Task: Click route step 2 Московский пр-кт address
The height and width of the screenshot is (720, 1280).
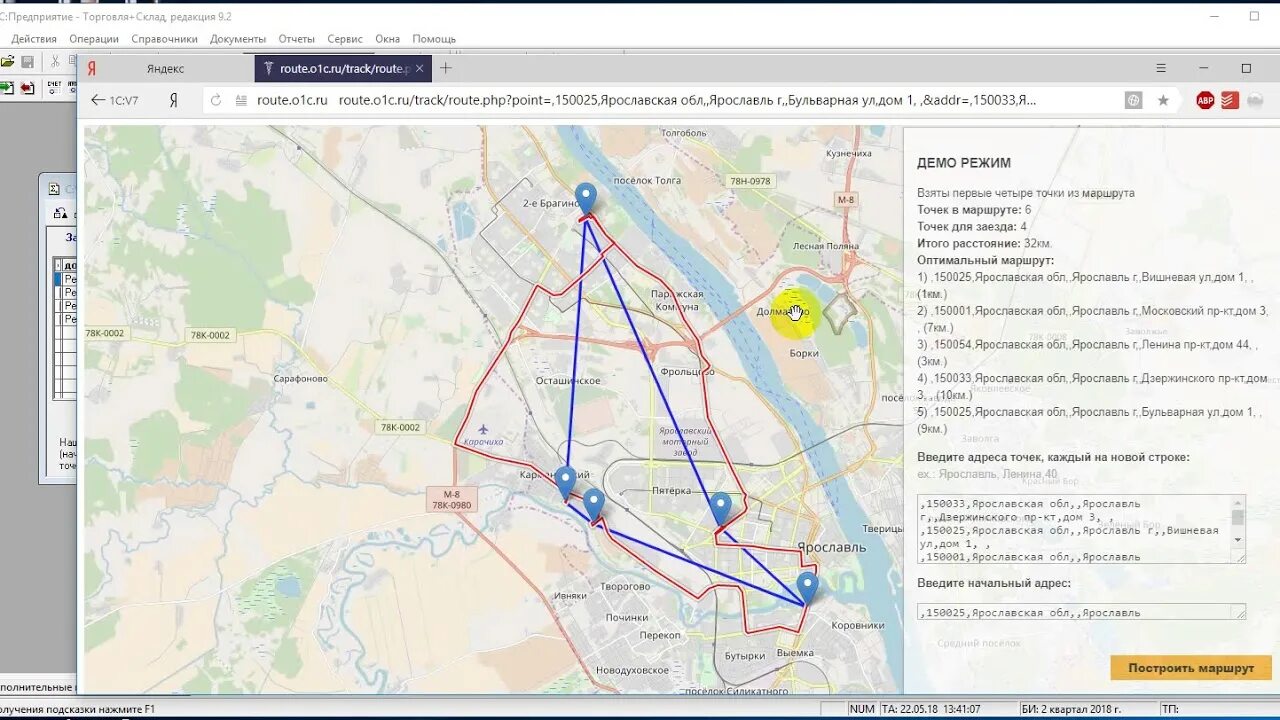Action: pyautogui.click(x=1092, y=319)
